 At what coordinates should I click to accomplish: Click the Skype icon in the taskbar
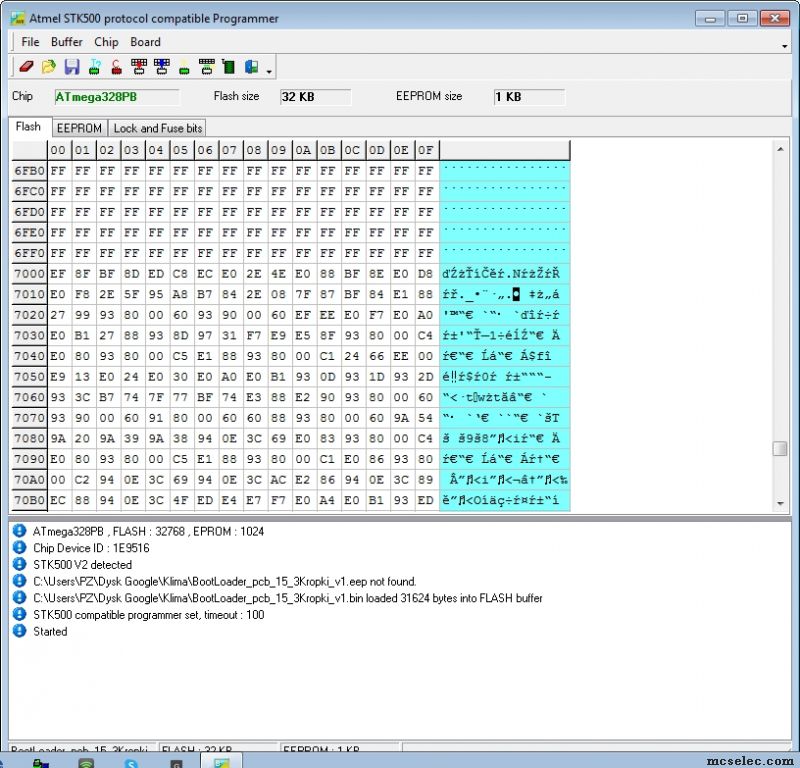[131, 763]
